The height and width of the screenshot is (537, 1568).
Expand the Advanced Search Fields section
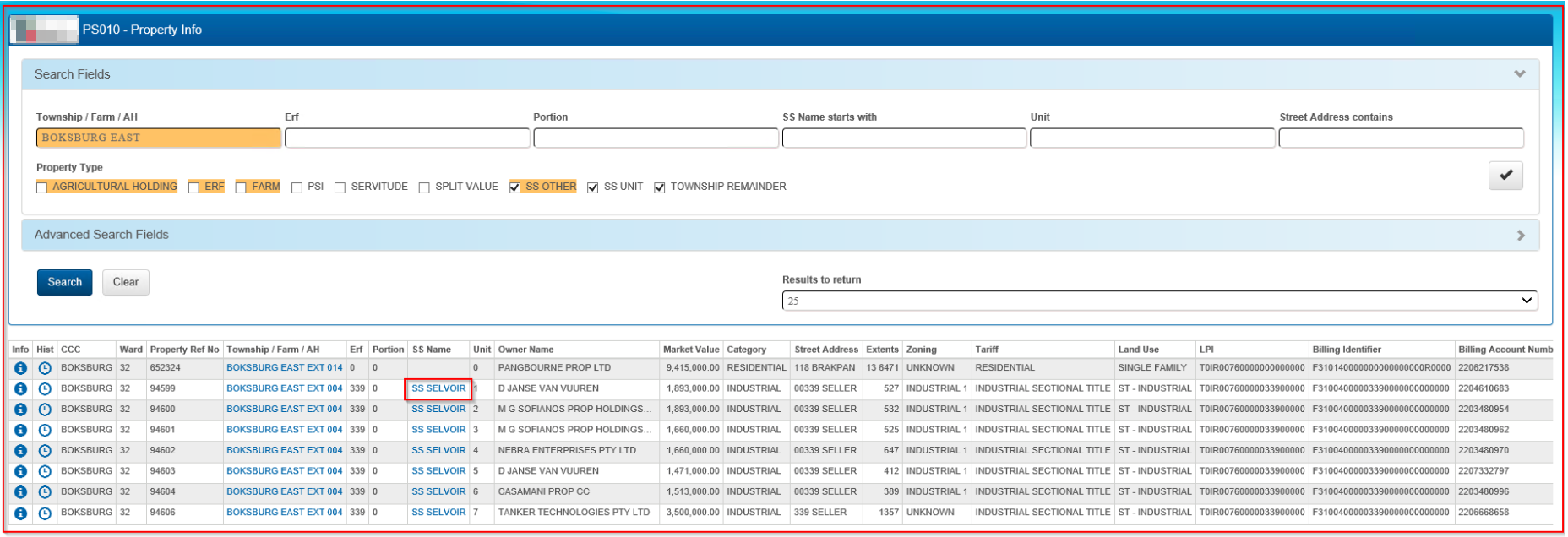[1521, 236]
